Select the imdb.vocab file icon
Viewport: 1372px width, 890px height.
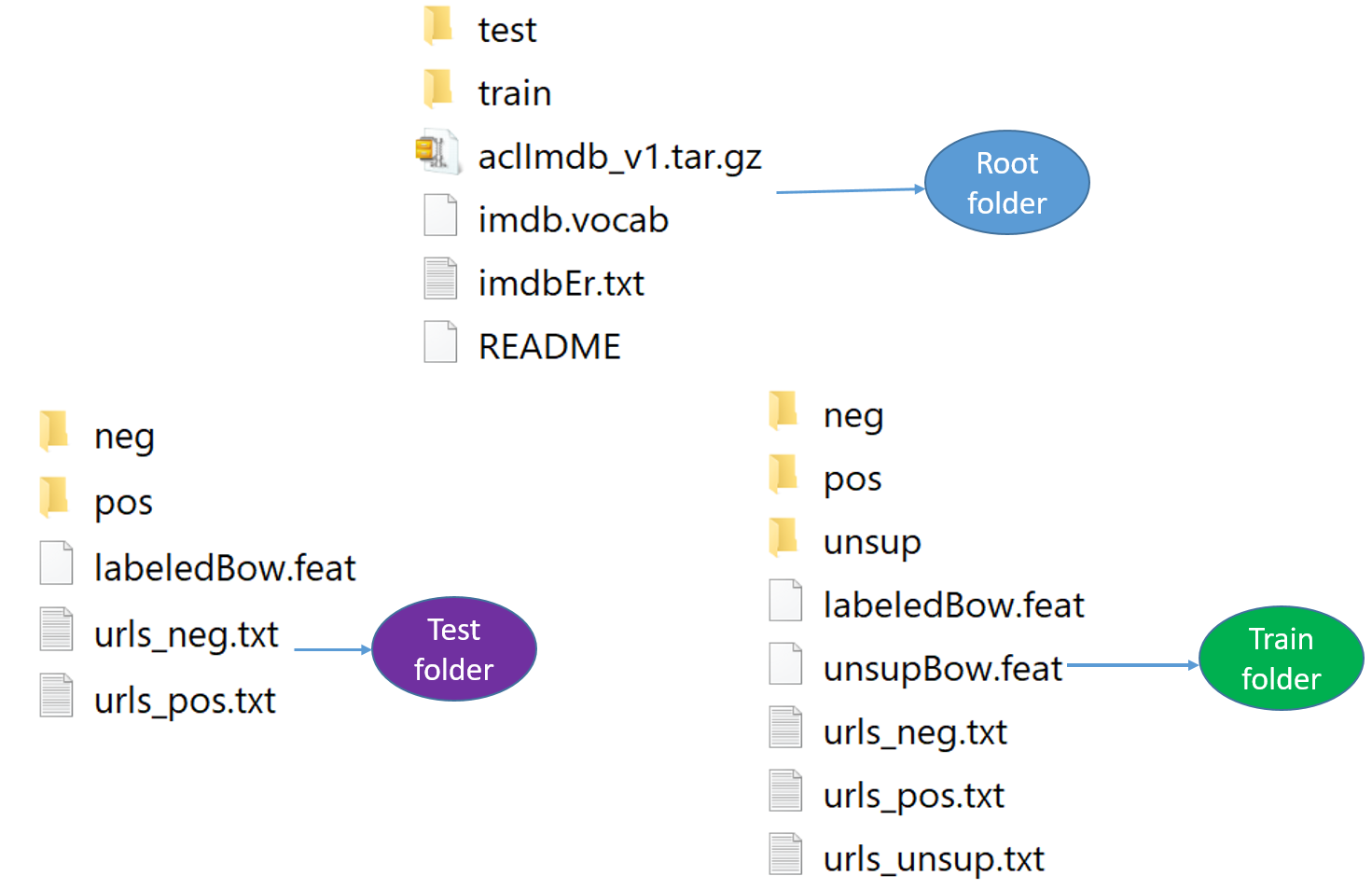pyautogui.click(x=440, y=216)
